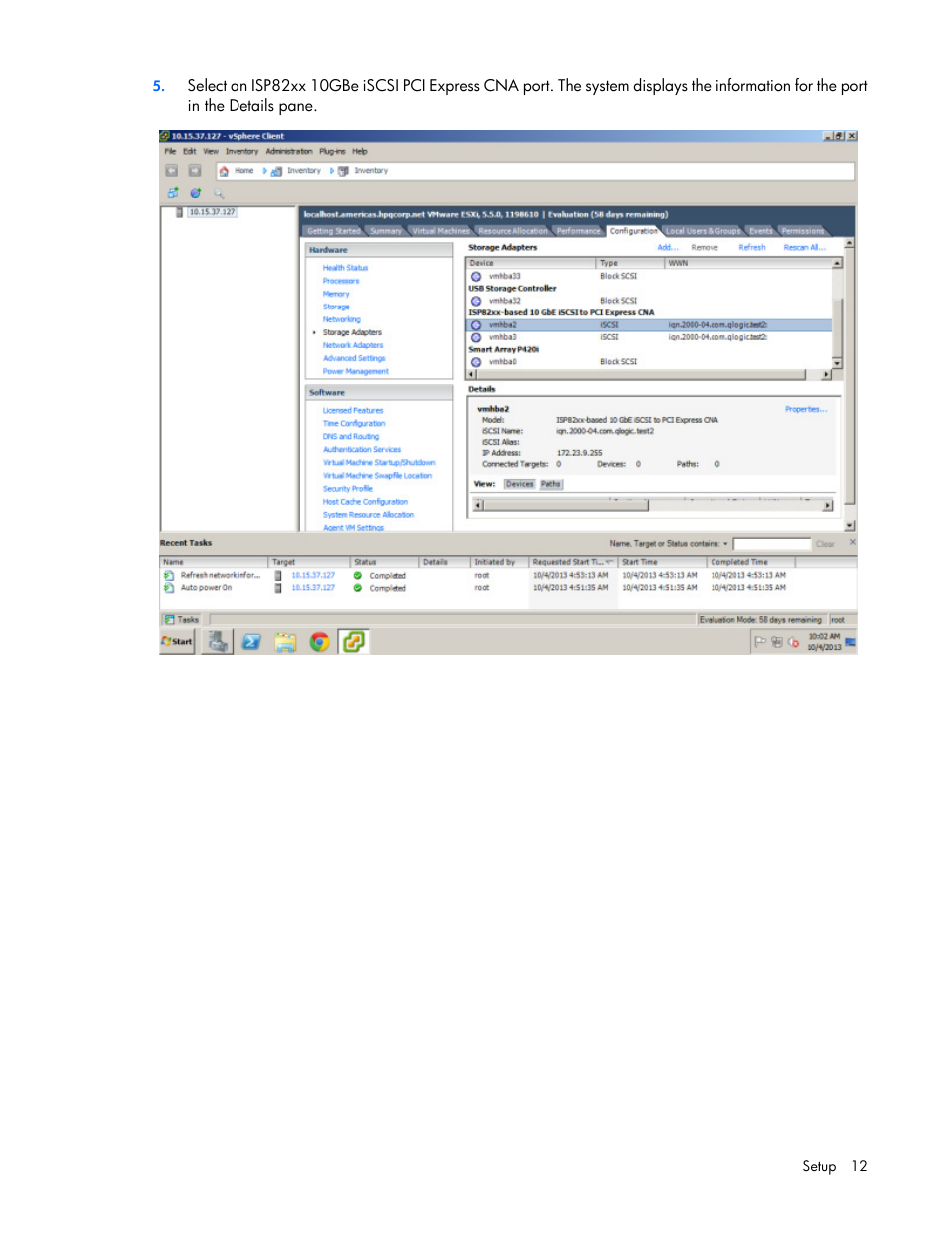Toggle Devices view button in Details

(519, 484)
